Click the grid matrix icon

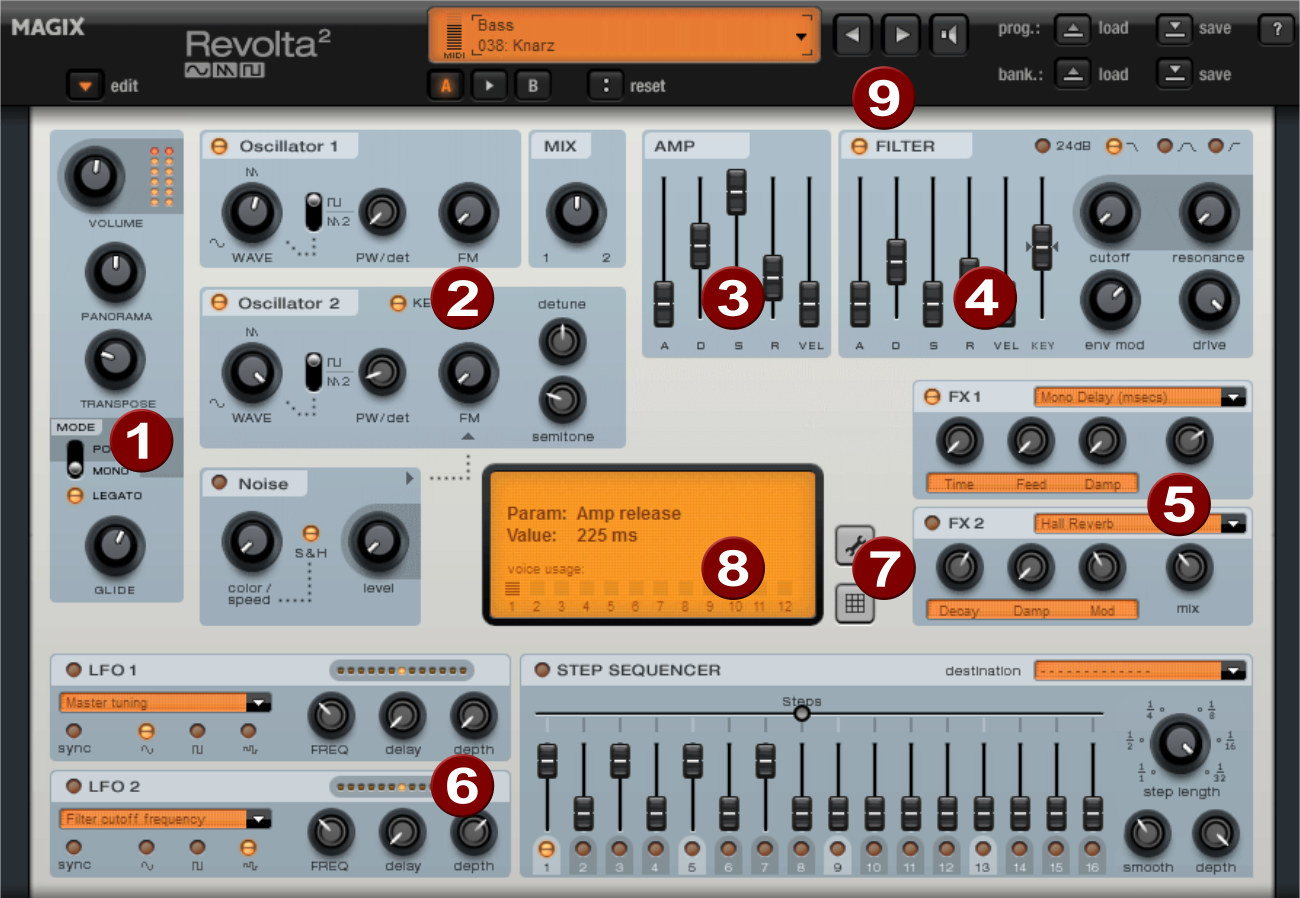pos(855,603)
